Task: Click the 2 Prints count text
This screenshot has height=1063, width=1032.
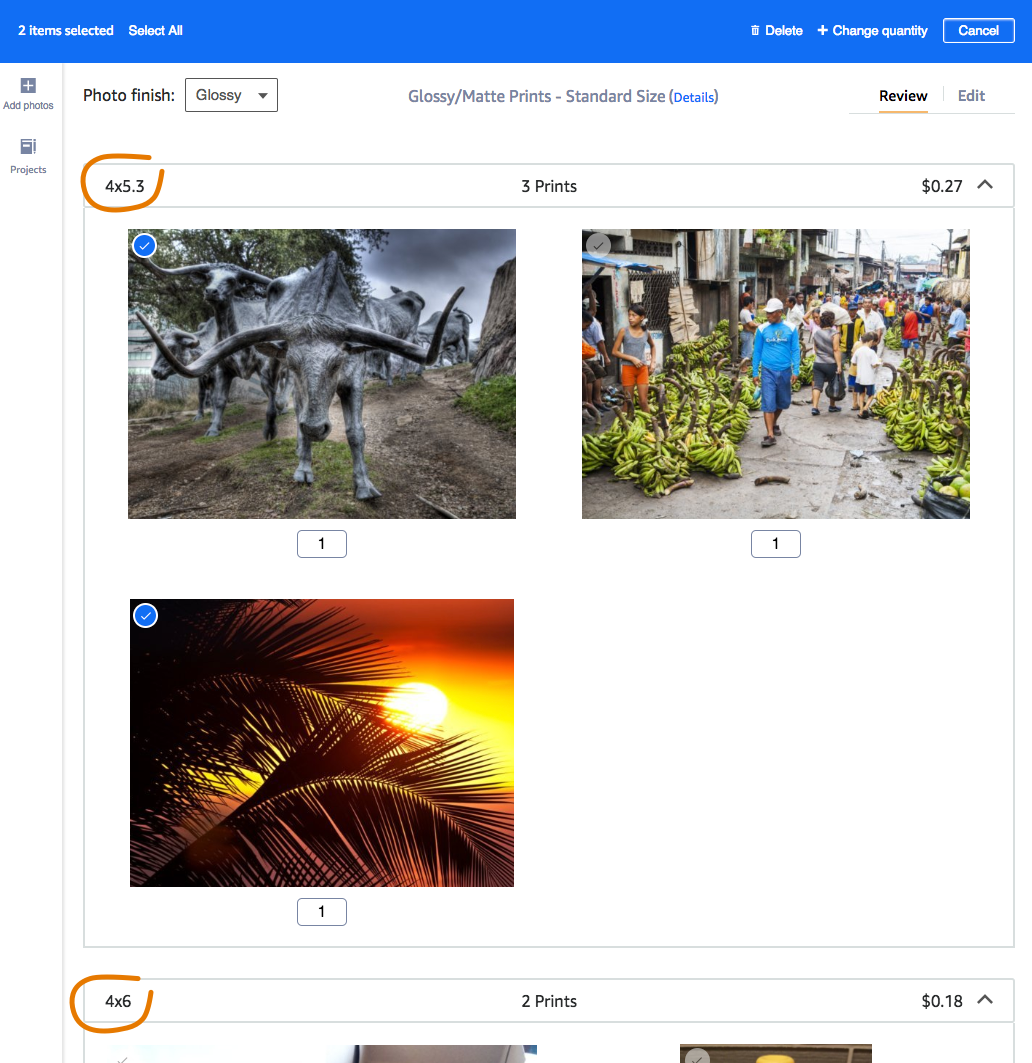Action: pos(549,1001)
